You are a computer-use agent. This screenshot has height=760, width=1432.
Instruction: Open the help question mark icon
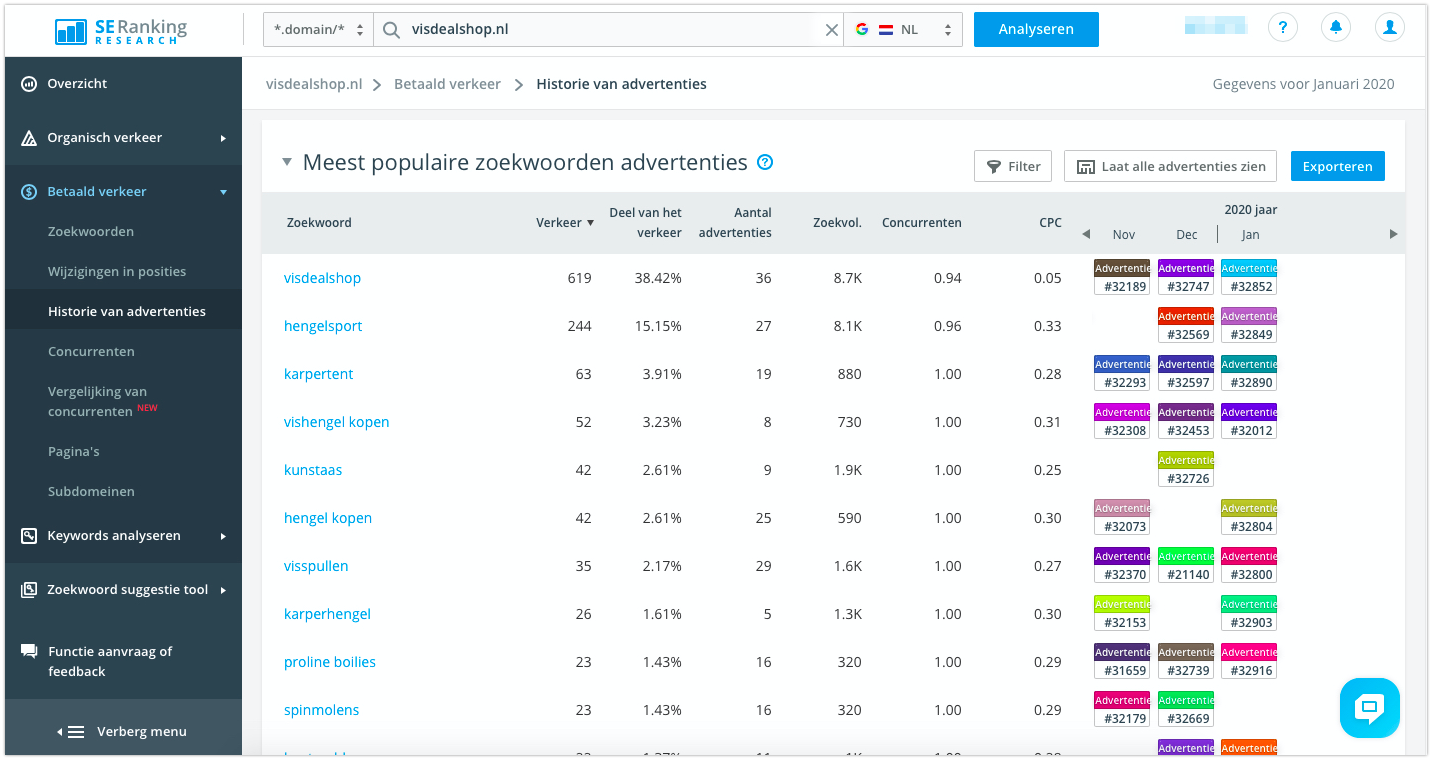(x=1283, y=28)
